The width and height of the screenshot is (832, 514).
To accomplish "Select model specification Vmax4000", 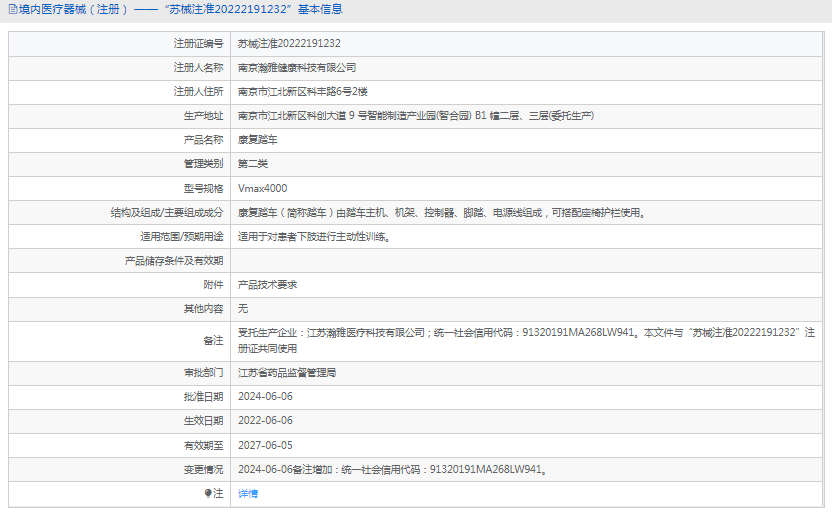I will [263, 188].
